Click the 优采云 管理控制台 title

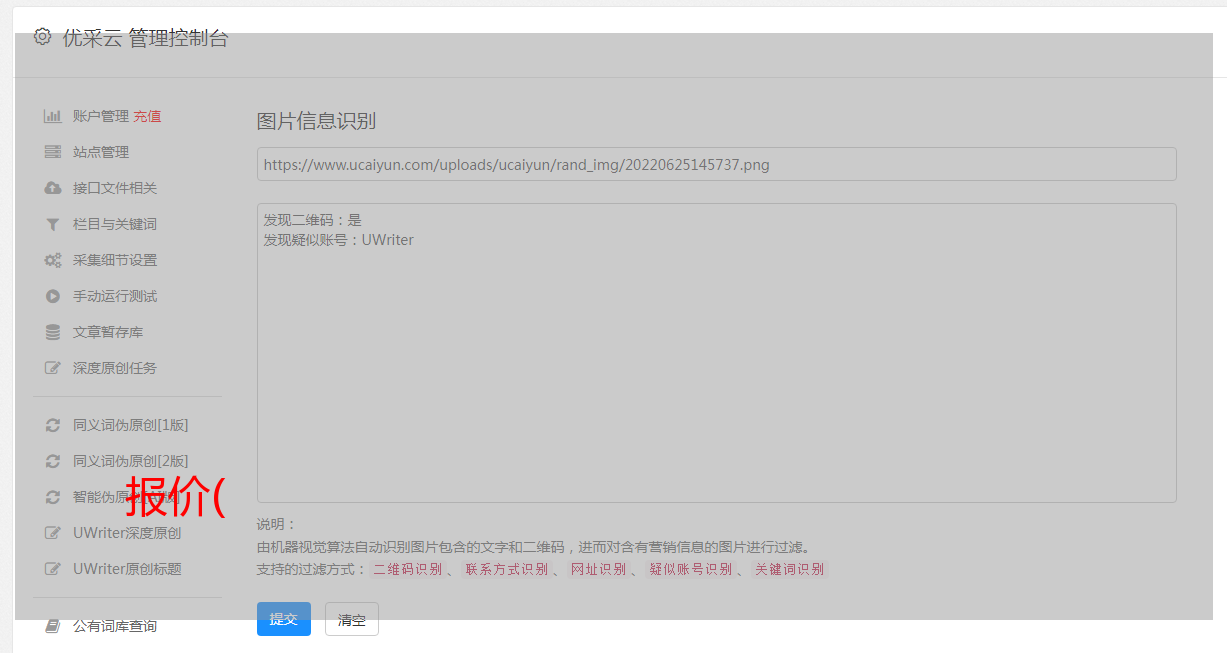click(145, 38)
